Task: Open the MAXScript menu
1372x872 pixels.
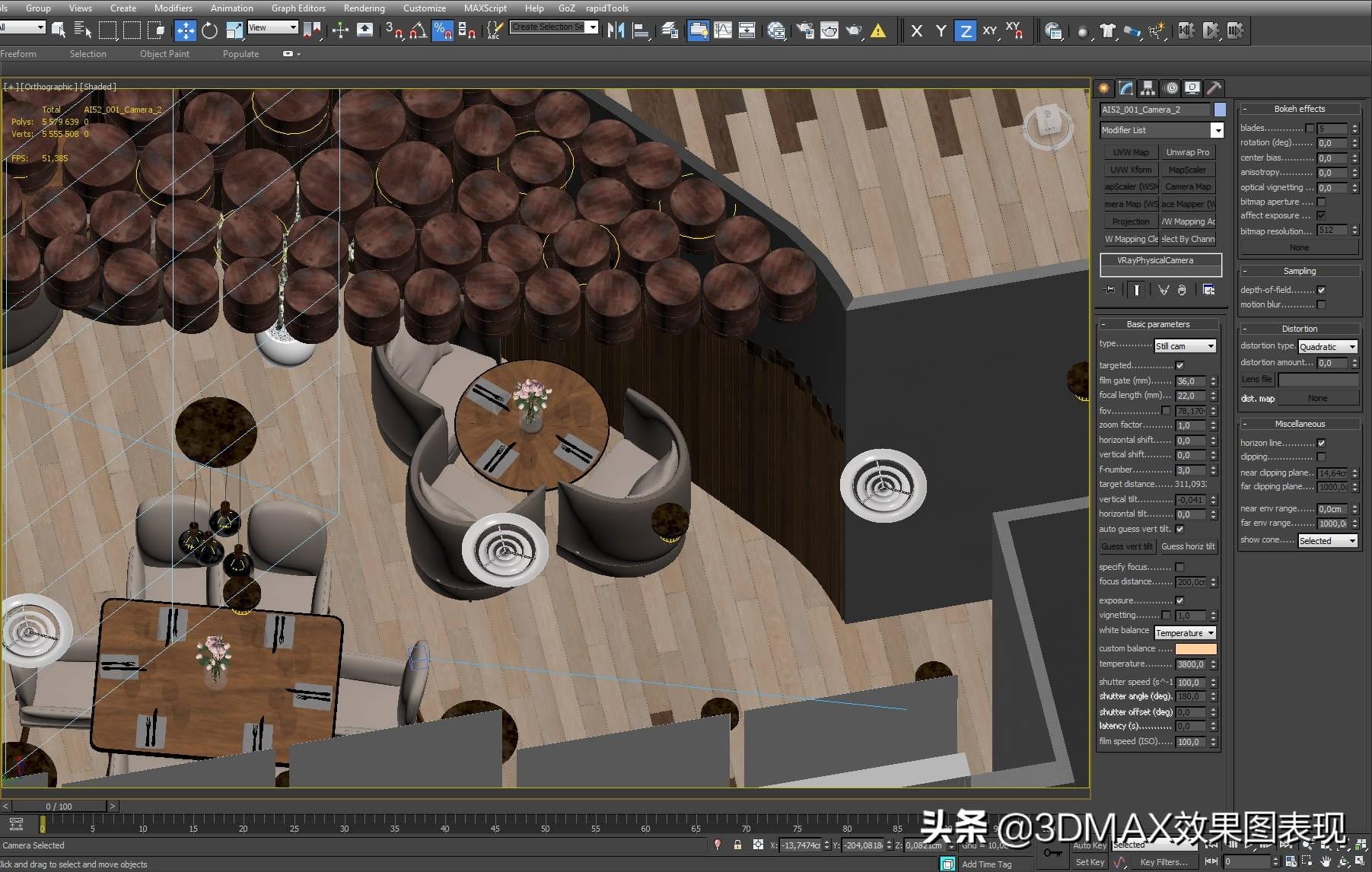Action: 485,8
